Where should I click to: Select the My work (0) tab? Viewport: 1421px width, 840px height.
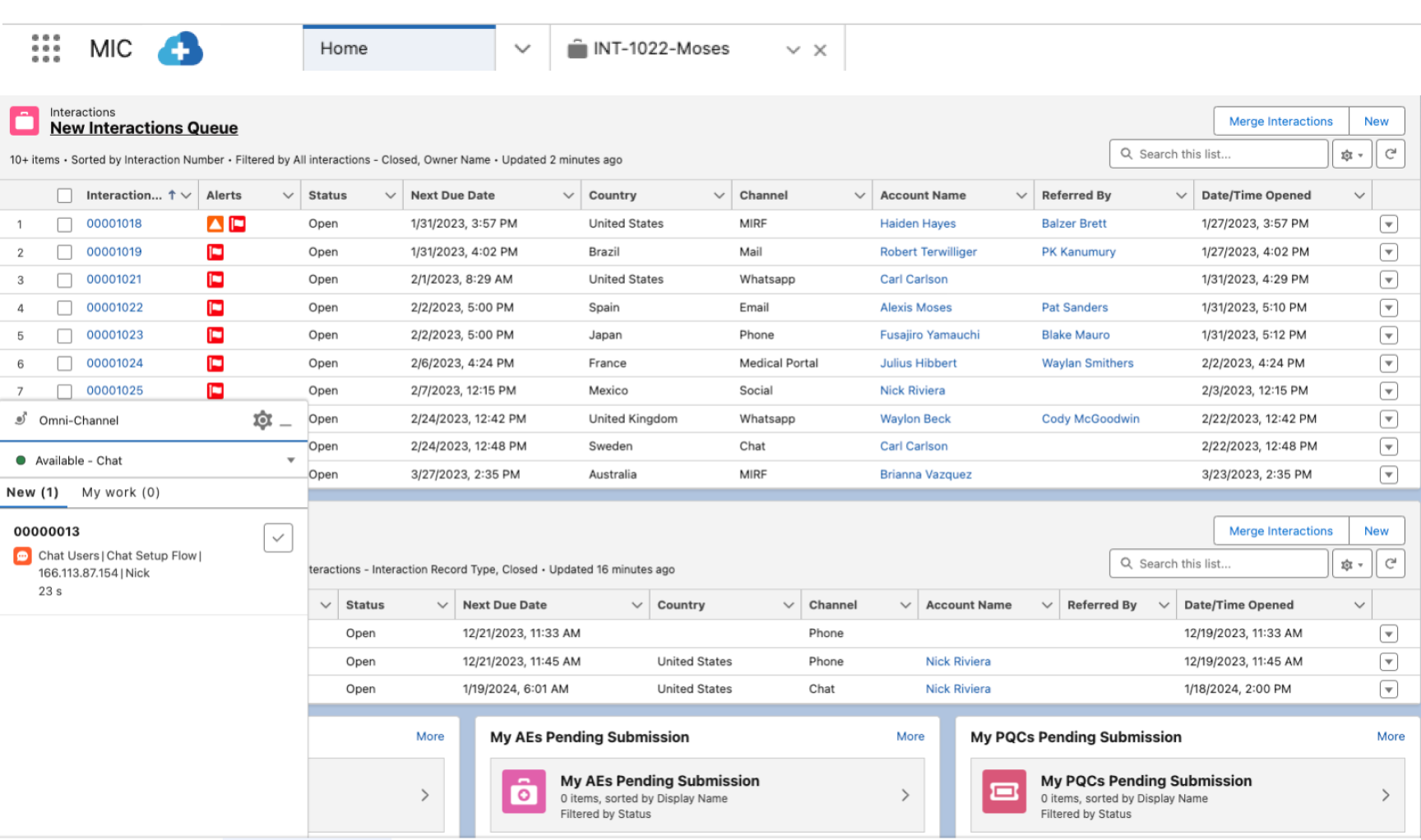point(121,492)
